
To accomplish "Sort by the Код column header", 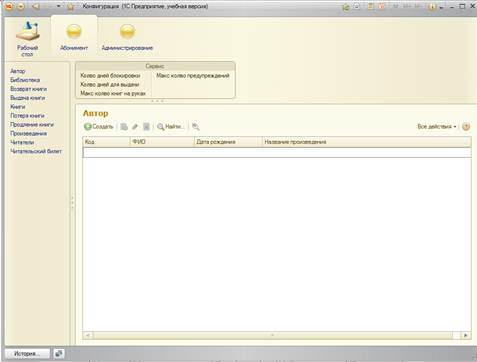I will click(106, 142).
